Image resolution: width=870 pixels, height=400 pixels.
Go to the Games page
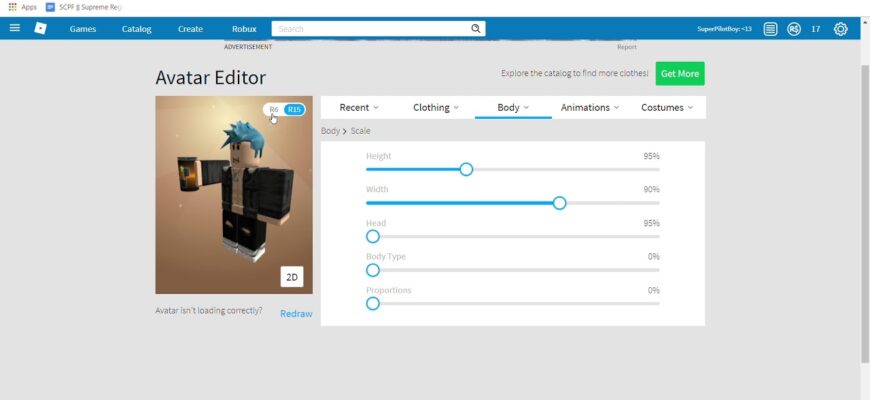click(x=83, y=29)
